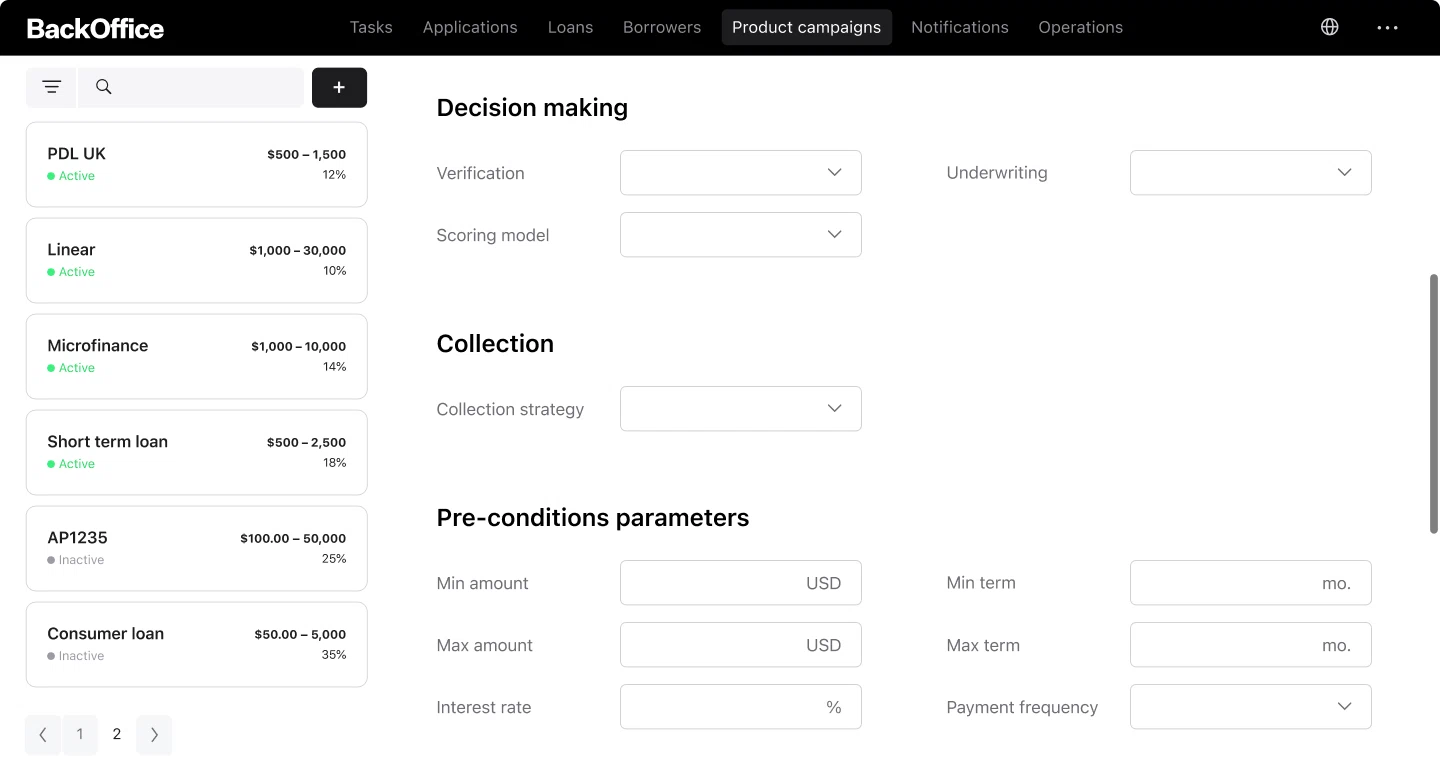Open the three-dot overflow menu
Screen dimensions: 1440x773
(x=1387, y=27)
